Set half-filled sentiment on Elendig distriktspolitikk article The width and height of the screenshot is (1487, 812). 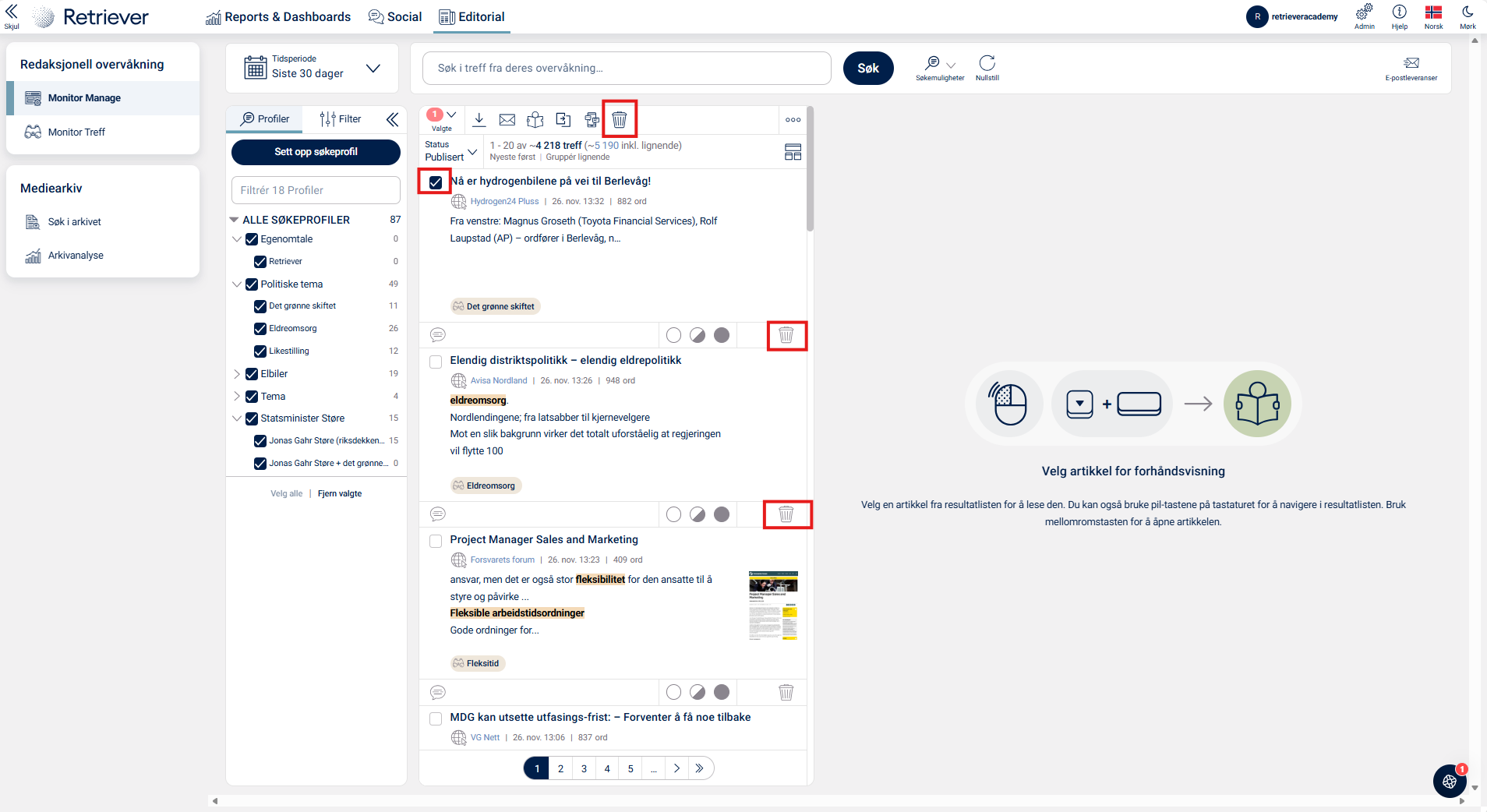[x=698, y=514]
